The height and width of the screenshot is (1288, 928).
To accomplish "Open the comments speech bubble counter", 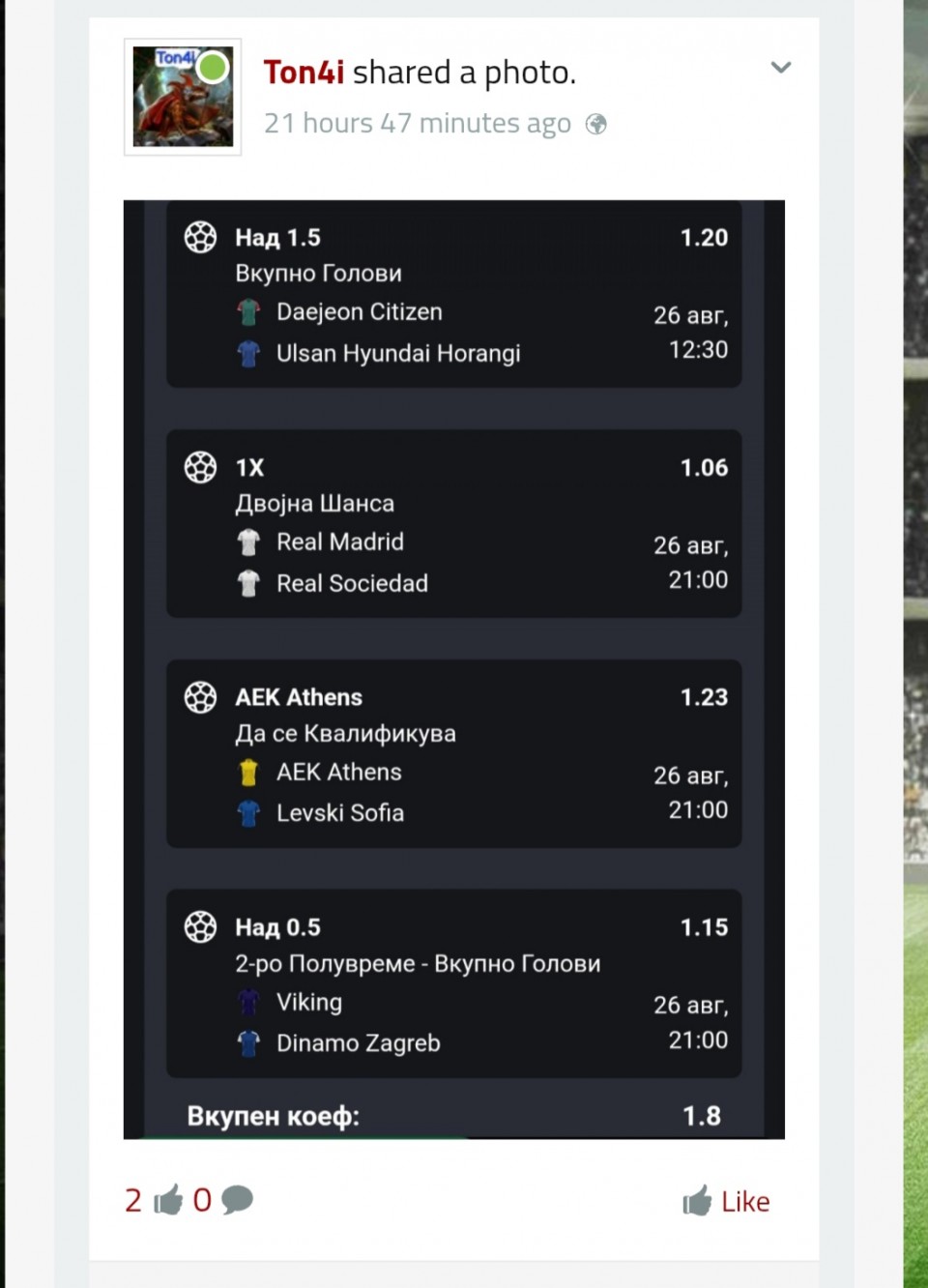I will 223,1200.
